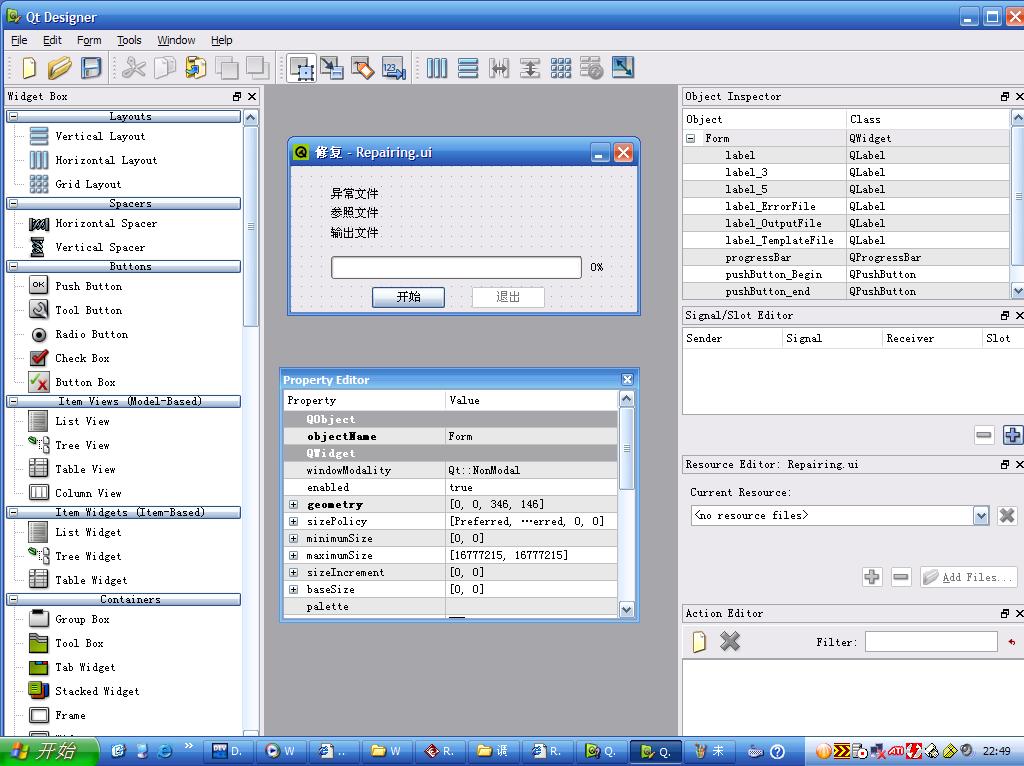Apply Lay Out Vertically toolbar icon
Image resolution: width=1024 pixels, height=766 pixels.
click(468, 68)
